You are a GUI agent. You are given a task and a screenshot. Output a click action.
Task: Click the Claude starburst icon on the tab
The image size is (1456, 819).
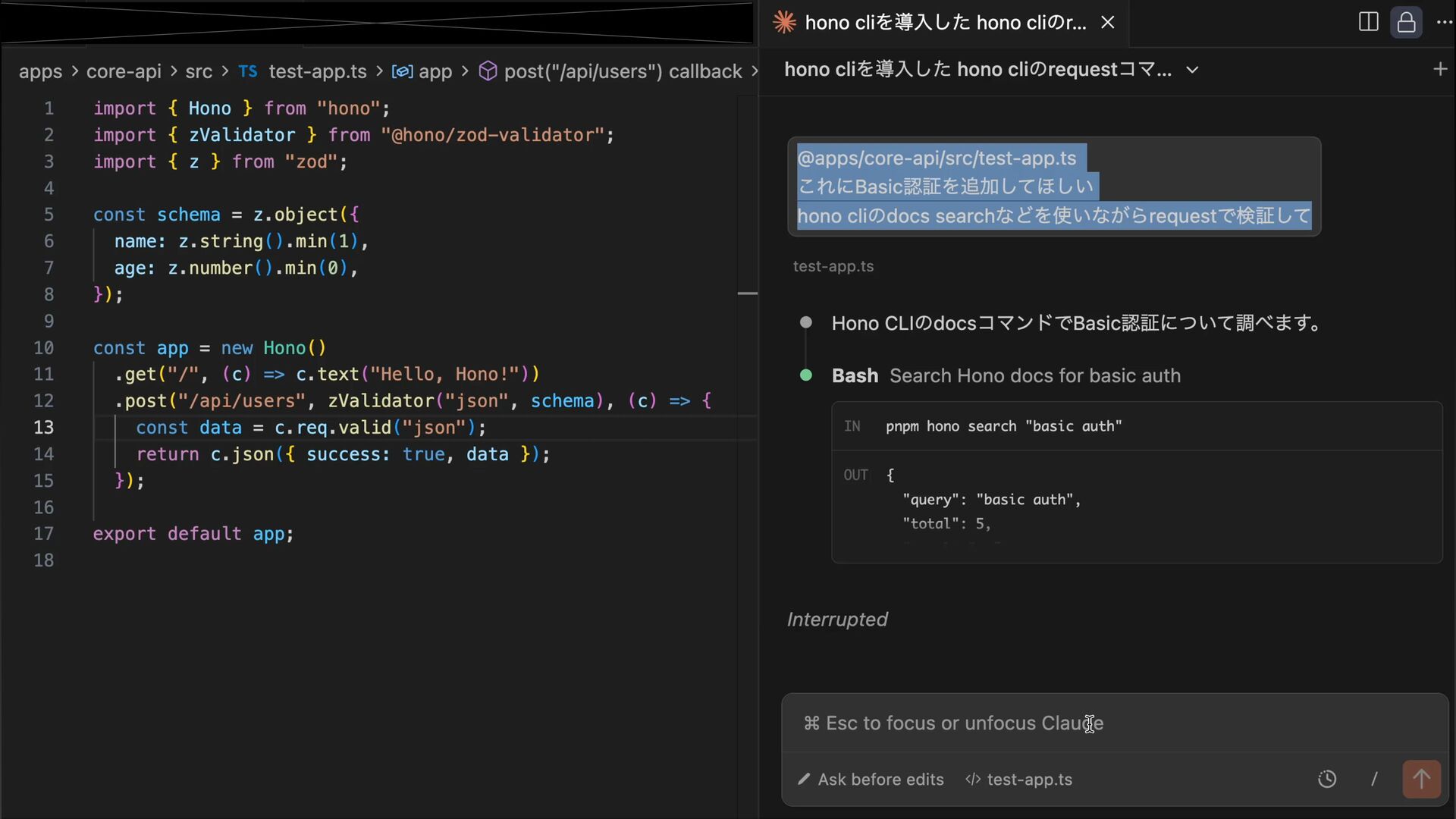[x=784, y=23]
